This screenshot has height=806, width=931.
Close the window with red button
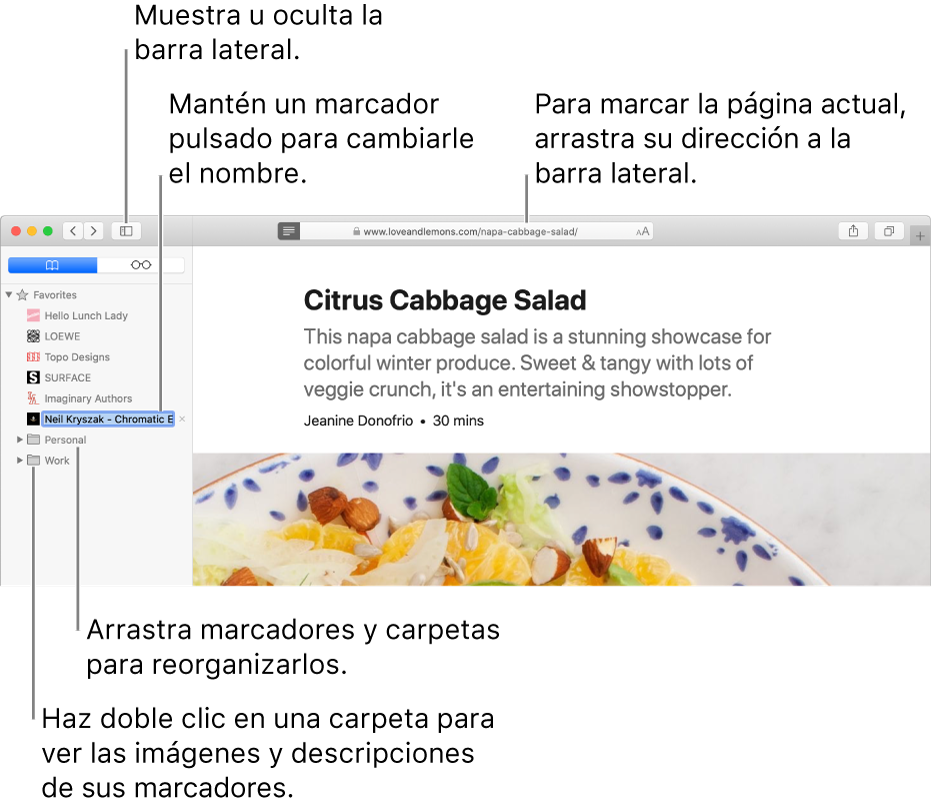(16, 231)
